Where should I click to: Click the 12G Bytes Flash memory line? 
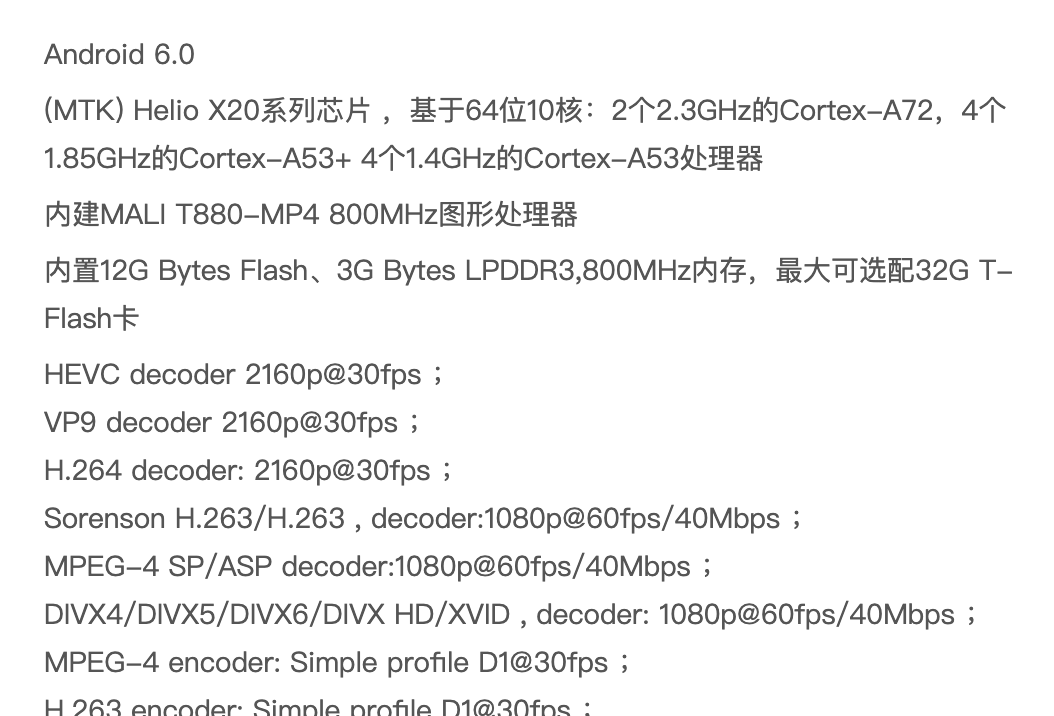[528, 271]
